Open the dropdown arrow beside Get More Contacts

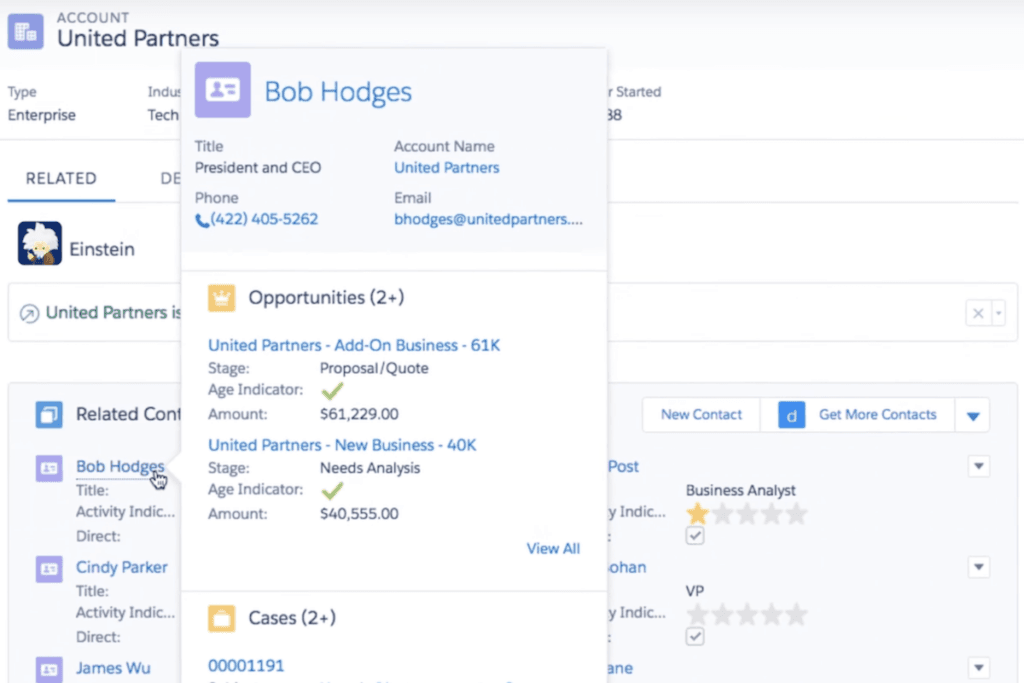tap(973, 415)
